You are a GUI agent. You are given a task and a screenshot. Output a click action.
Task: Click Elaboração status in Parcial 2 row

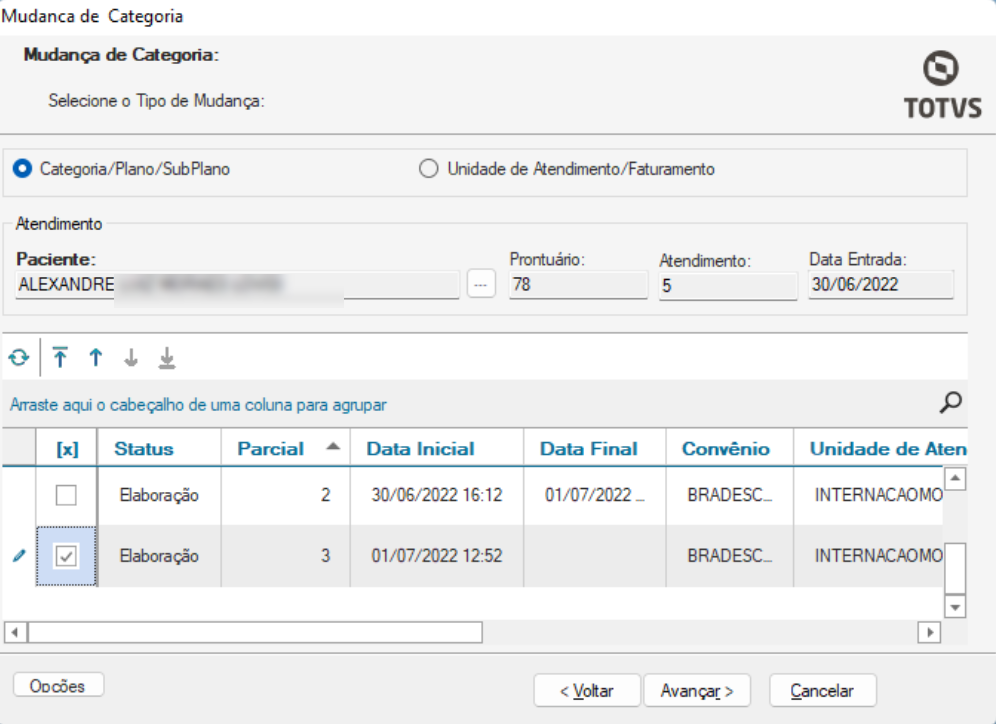159,495
